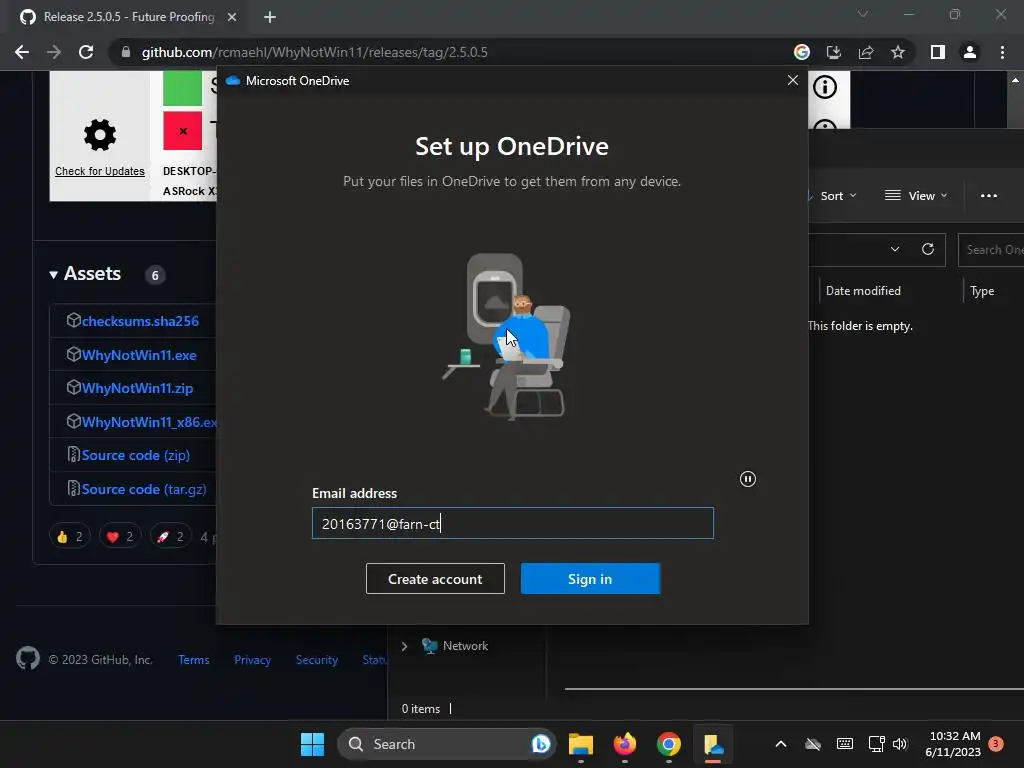Close the Microsoft OneDrive dialog

click(x=793, y=80)
